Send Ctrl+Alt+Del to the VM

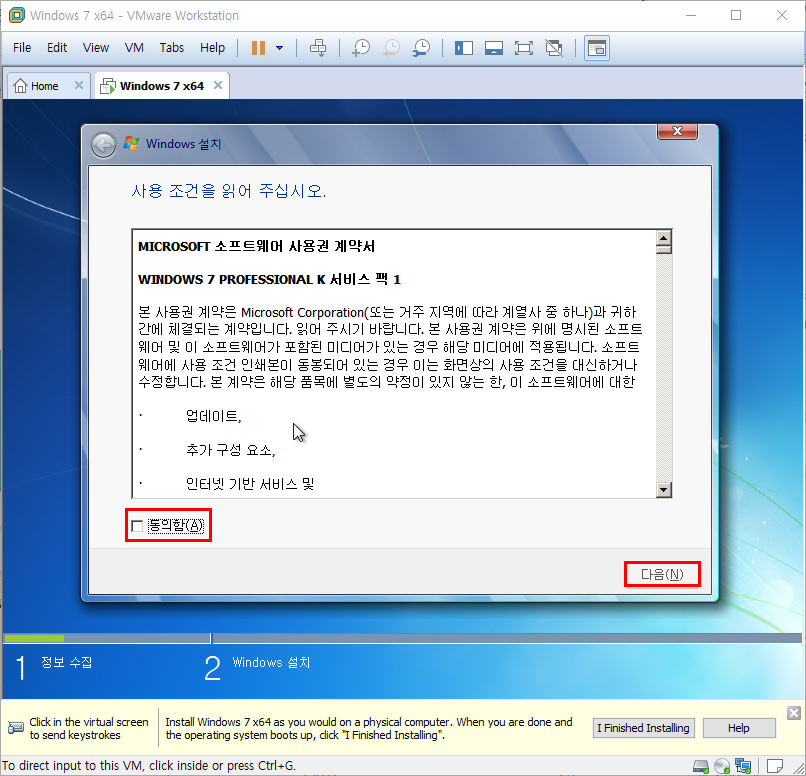318,48
